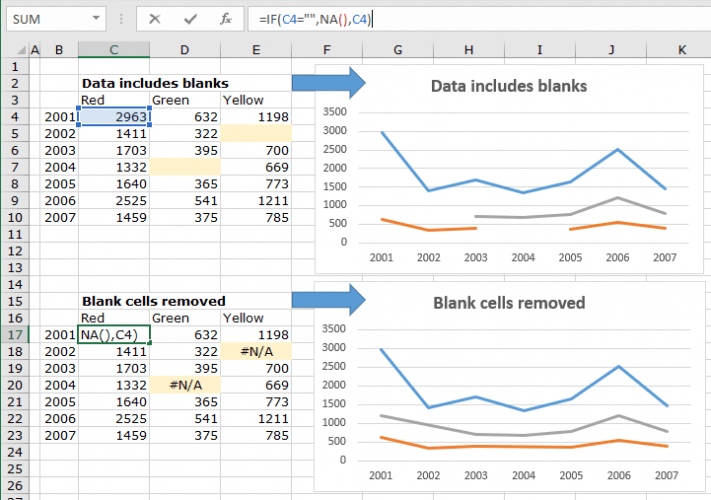Select year 2004 cell in row 7
The image size is (711, 500).
click(x=59, y=167)
